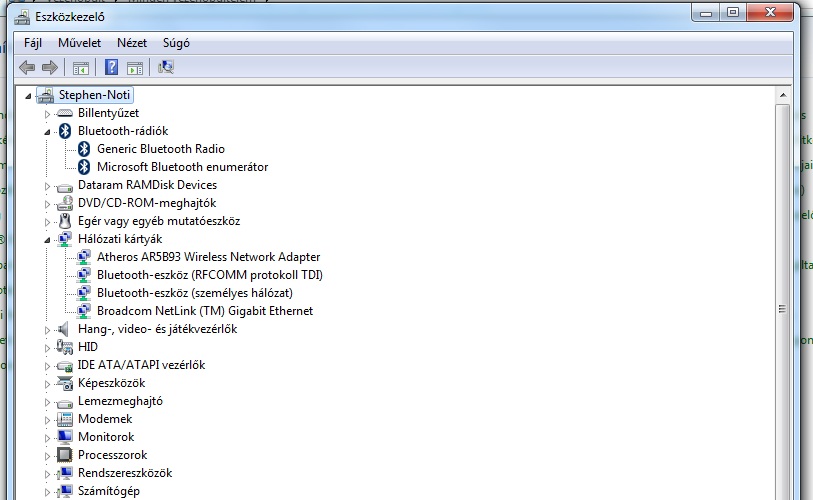Viewport: 813px width, 500px height.
Task: Click the Stephen-Noti computer icon
Action: point(46,95)
